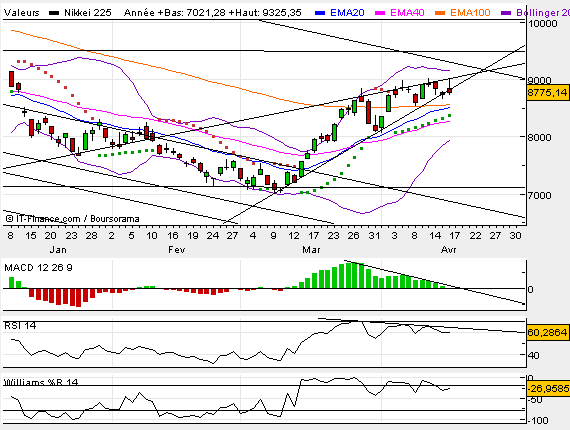Image resolution: width=570 pixels, height=430 pixels.
Task: Click the magenta EMA40 legend swatch
Action: pos(380,13)
